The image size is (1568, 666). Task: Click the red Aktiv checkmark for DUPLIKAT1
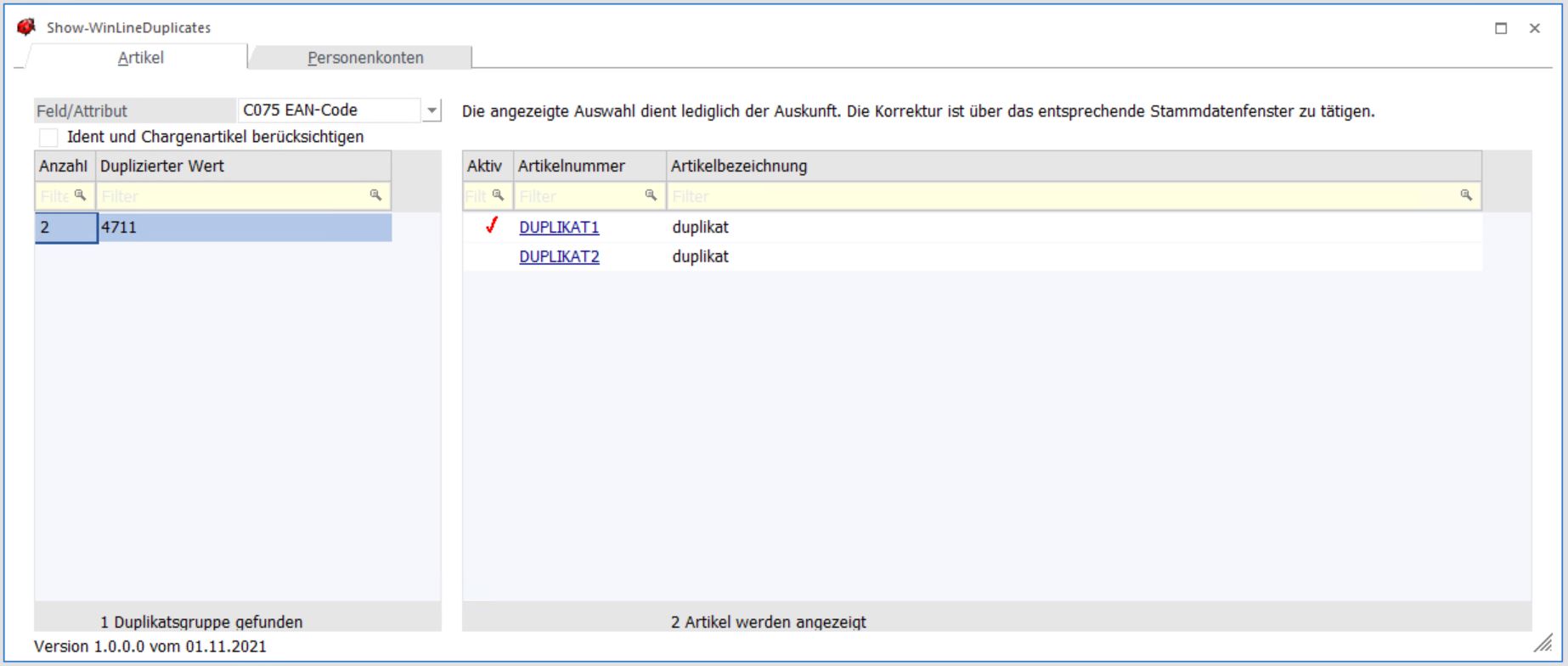click(491, 227)
